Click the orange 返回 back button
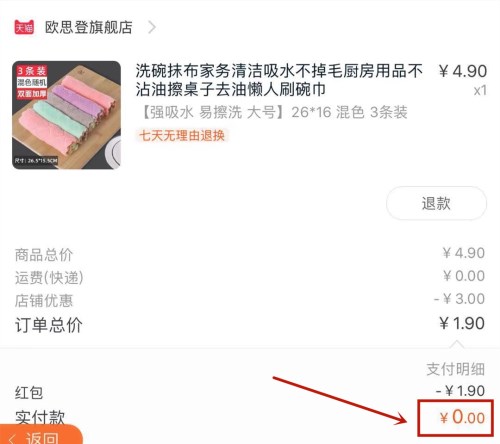The height and width of the screenshot is (444, 500). [x=41, y=434]
